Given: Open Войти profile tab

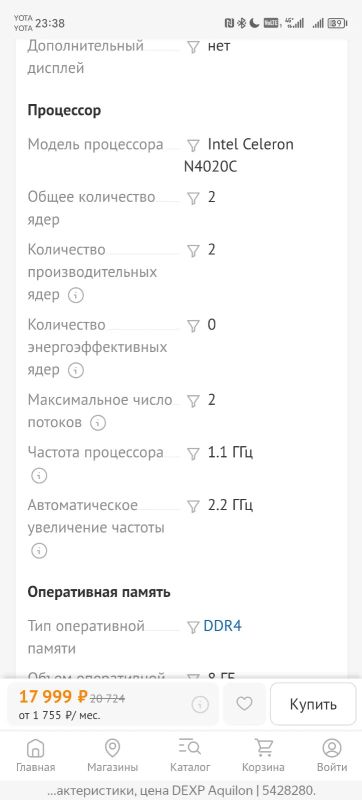Looking at the screenshot, I should pos(332,755).
